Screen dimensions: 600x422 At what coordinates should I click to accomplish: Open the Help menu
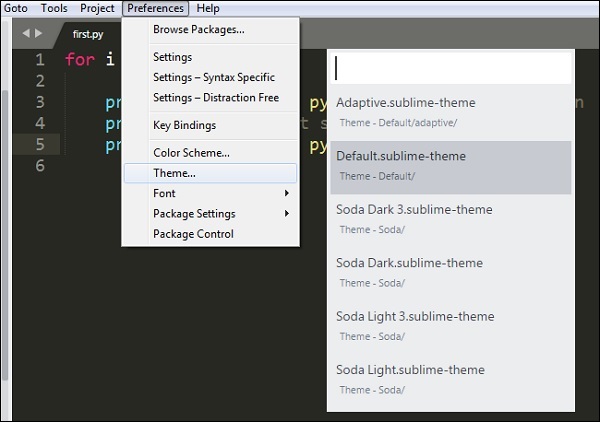[x=208, y=8]
